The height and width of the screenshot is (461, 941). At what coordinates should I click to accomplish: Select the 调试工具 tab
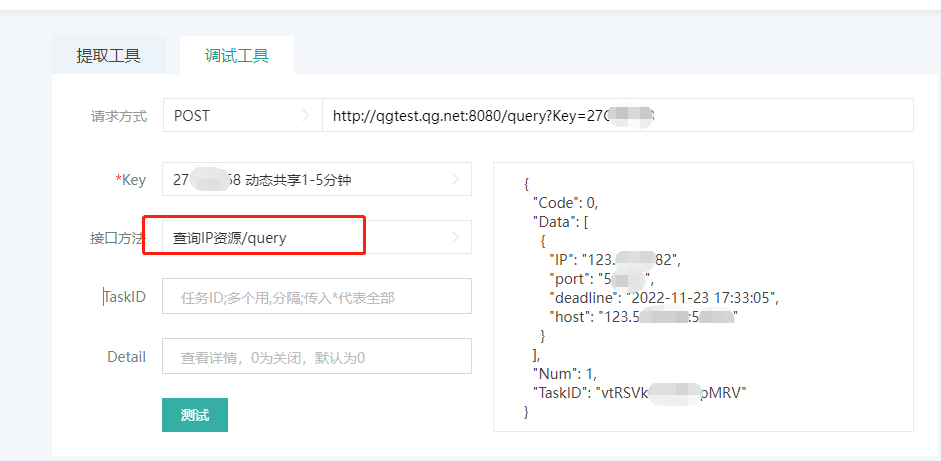click(237, 55)
